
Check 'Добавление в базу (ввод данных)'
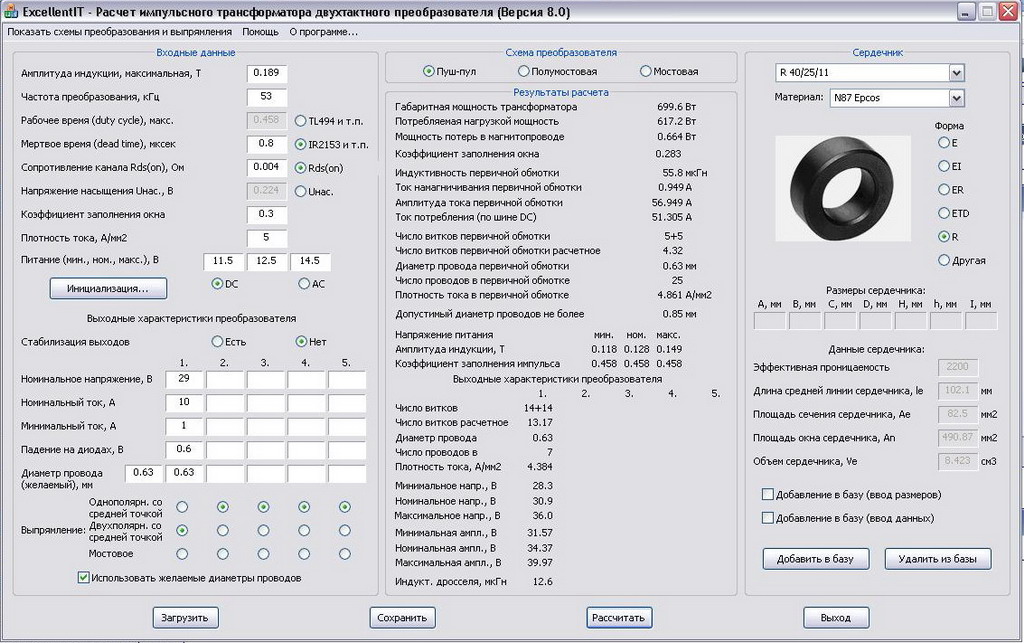768,518
